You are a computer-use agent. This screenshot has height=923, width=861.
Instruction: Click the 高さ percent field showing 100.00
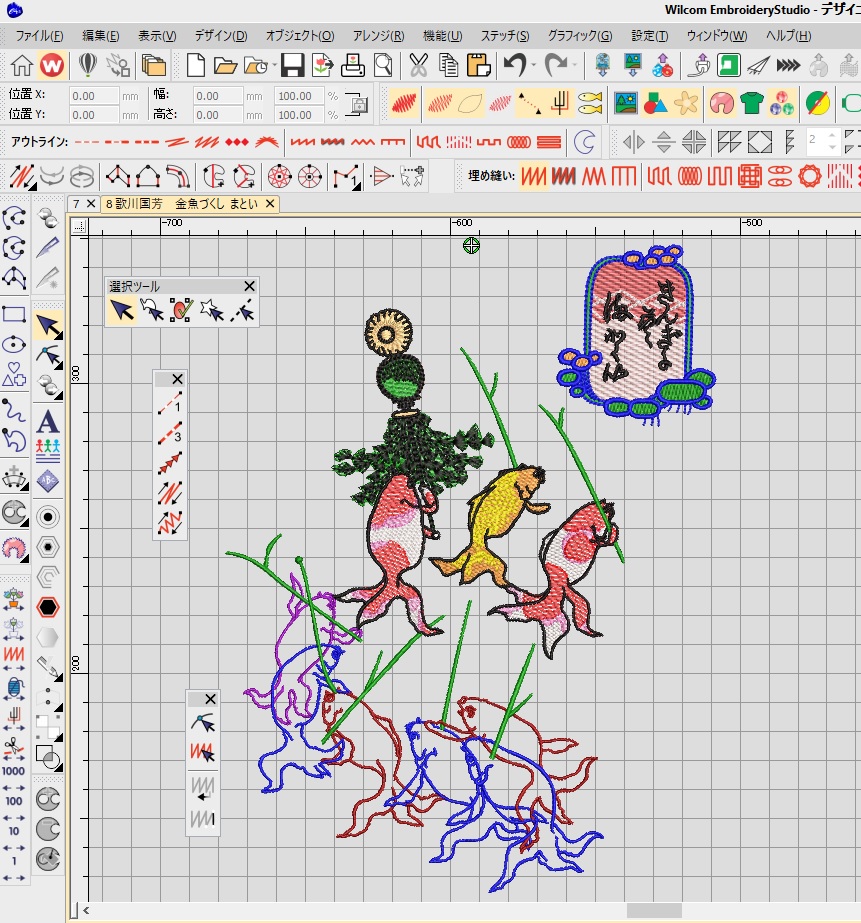pos(299,115)
